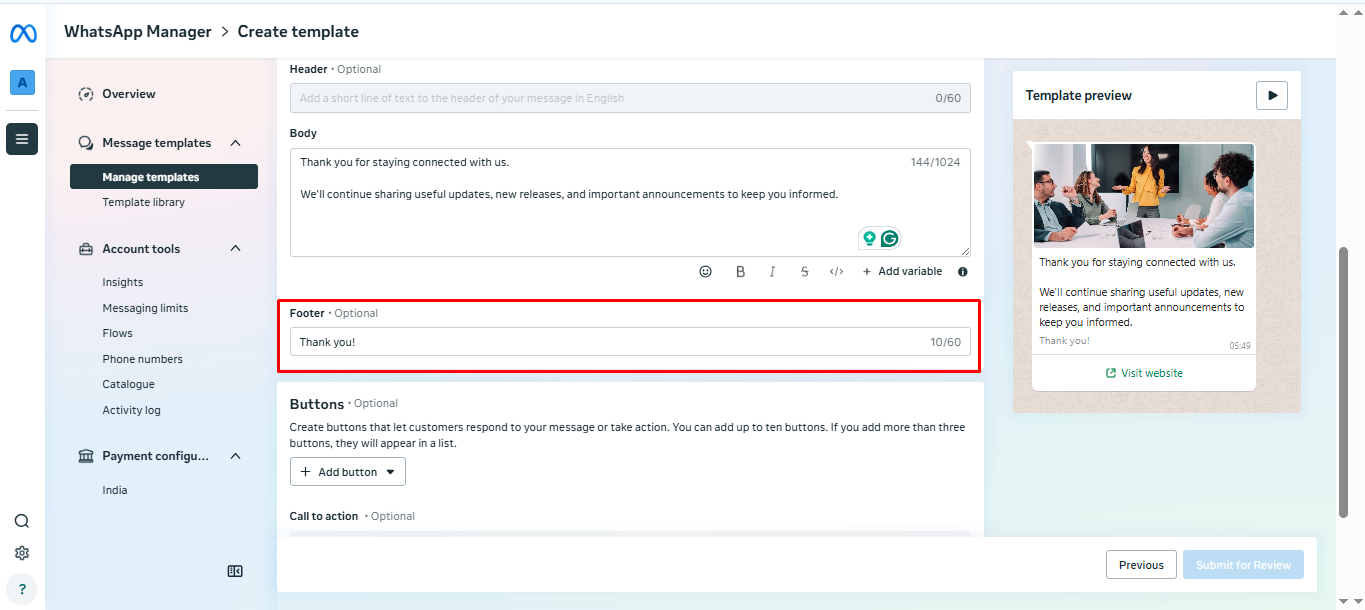Click the variable info icon
1365x610 pixels.
(x=963, y=271)
